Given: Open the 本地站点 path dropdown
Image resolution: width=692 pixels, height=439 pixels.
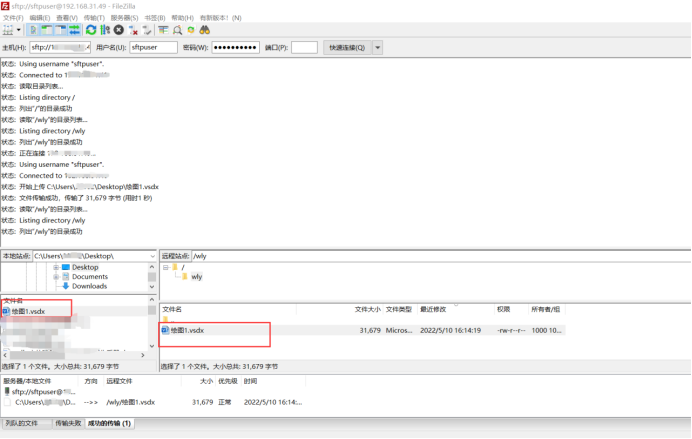Looking at the screenshot, I should click(152, 256).
